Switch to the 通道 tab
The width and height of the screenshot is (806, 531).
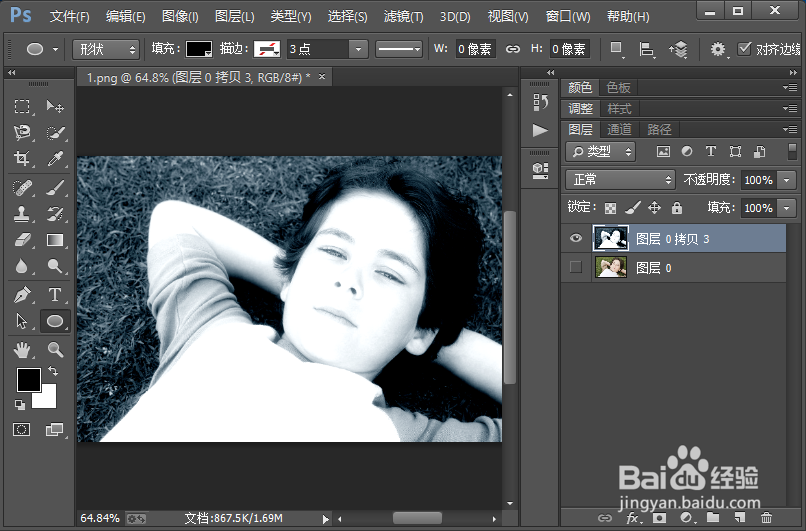point(619,129)
